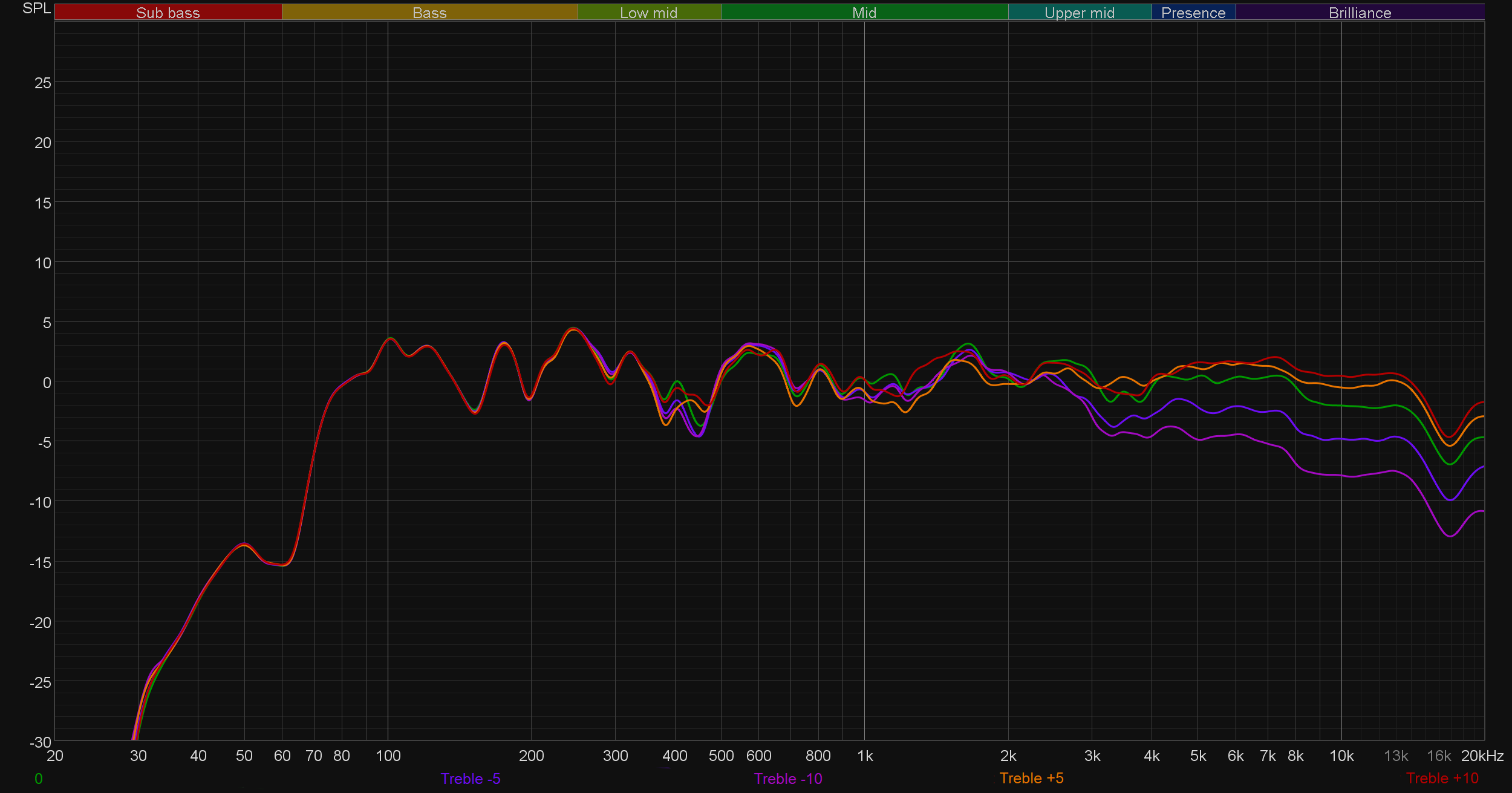Click the SPL axis label
This screenshot has height=793, width=1512.
click(36, 8)
